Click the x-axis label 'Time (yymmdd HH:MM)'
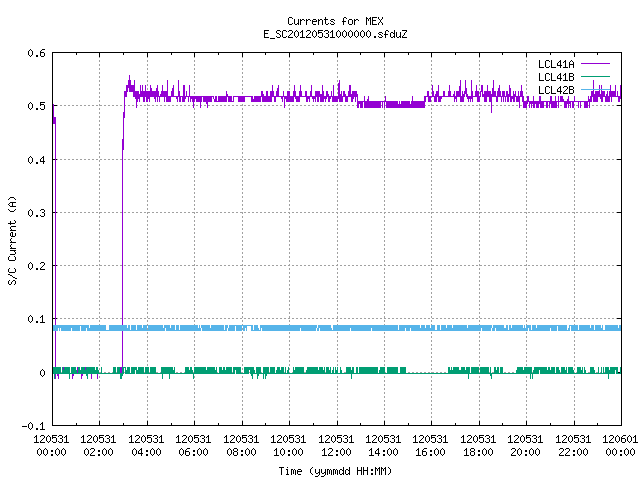The height and width of the screenshot is (480, 640). (335, 471)
